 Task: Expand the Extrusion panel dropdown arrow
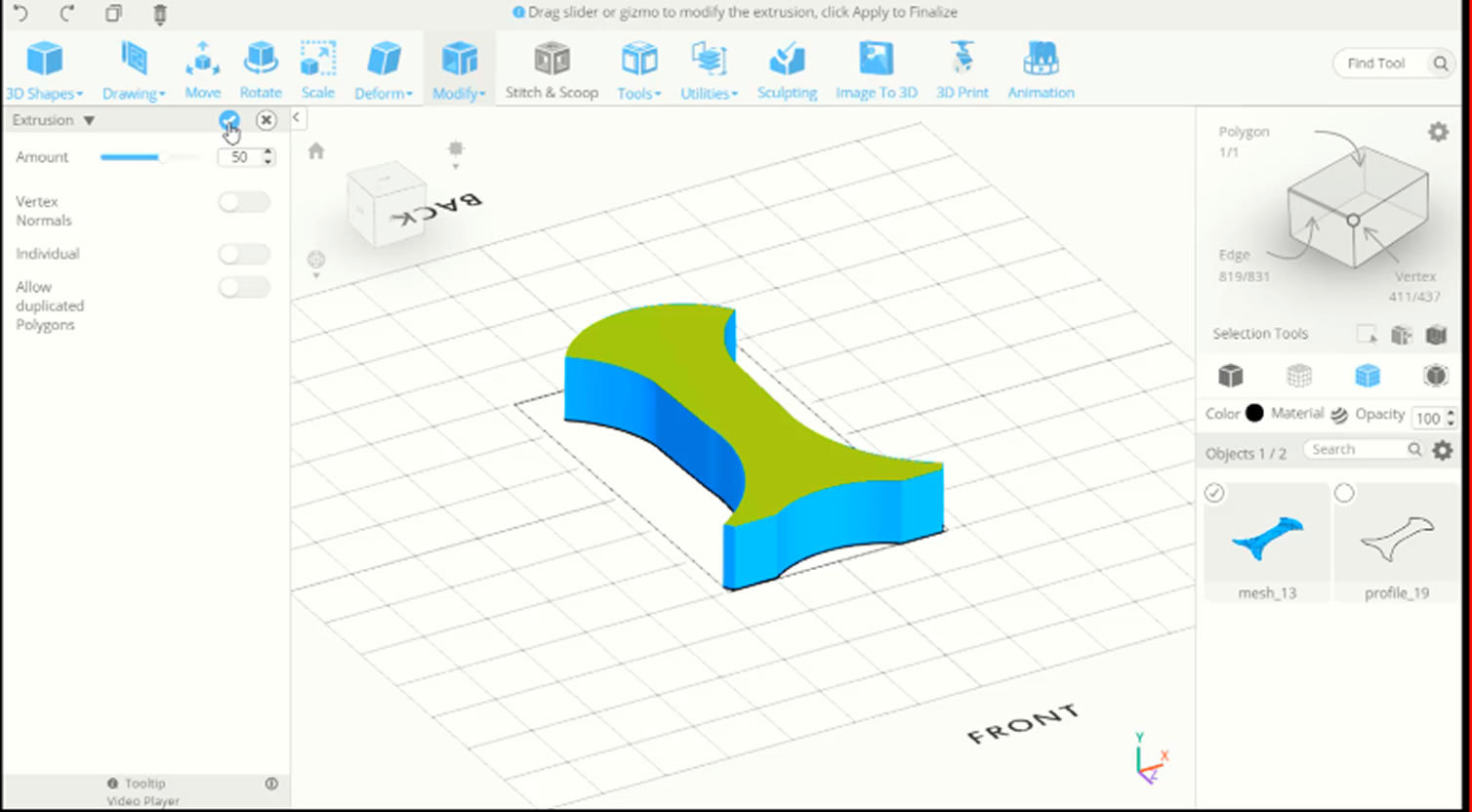click(x=89, y=121)
